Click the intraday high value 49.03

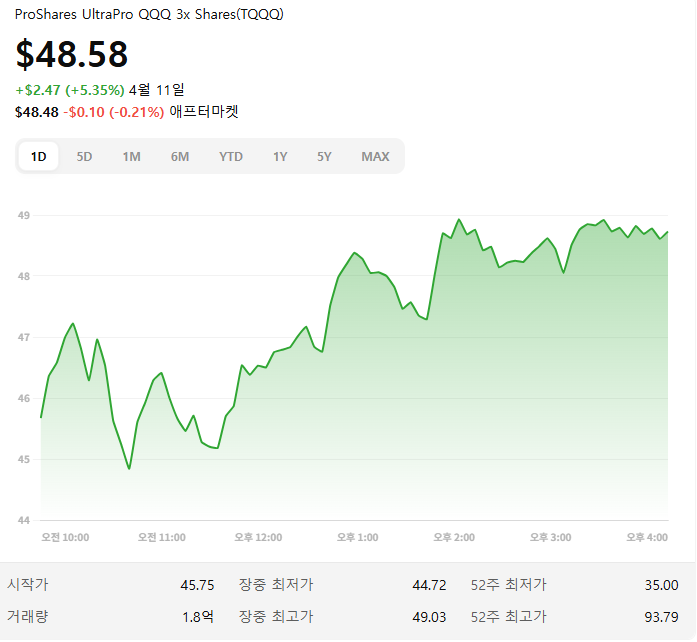tap(429, 618)
